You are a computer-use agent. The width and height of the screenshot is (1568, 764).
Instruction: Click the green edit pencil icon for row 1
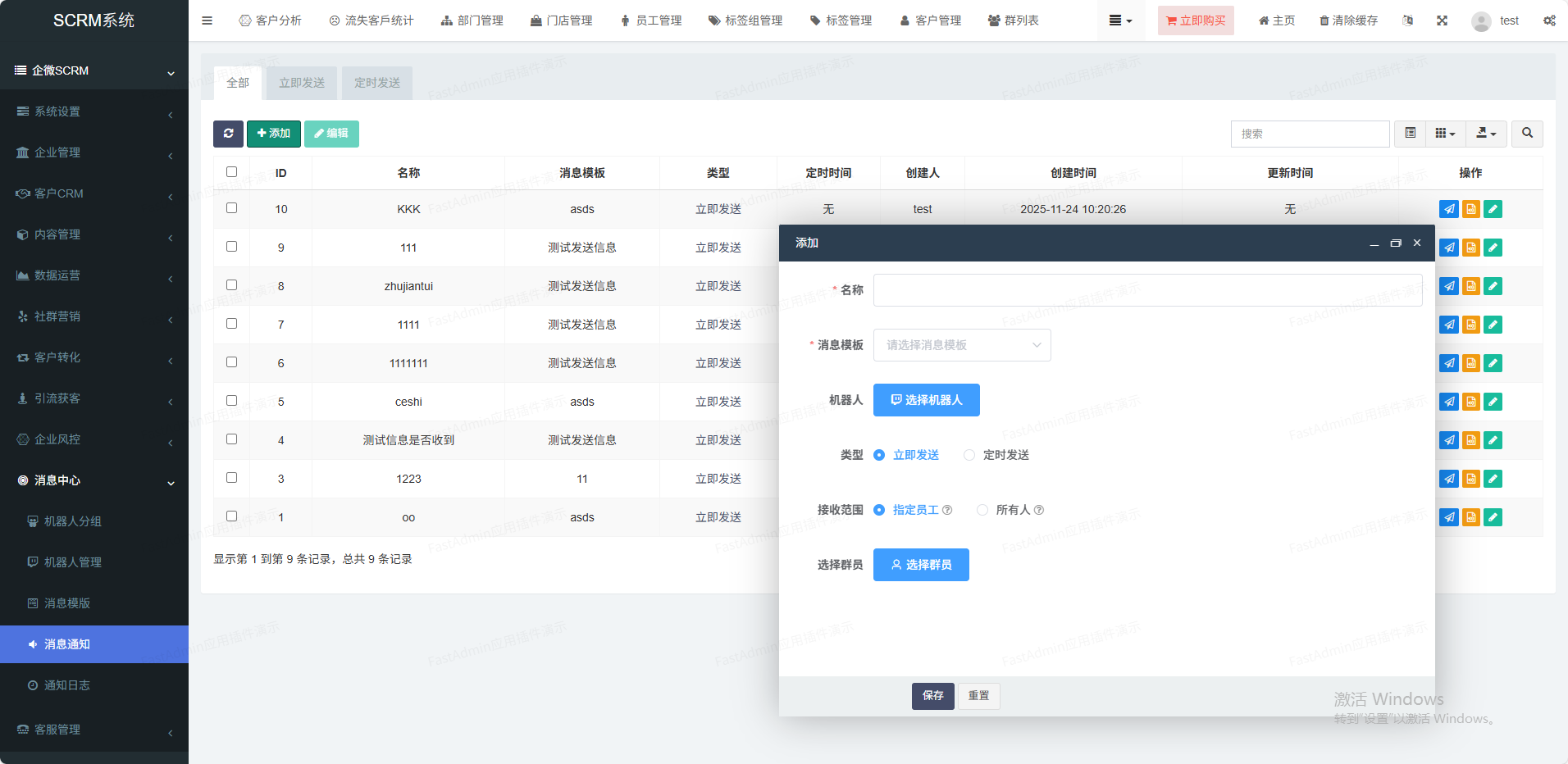click(x=1493, y=517)
